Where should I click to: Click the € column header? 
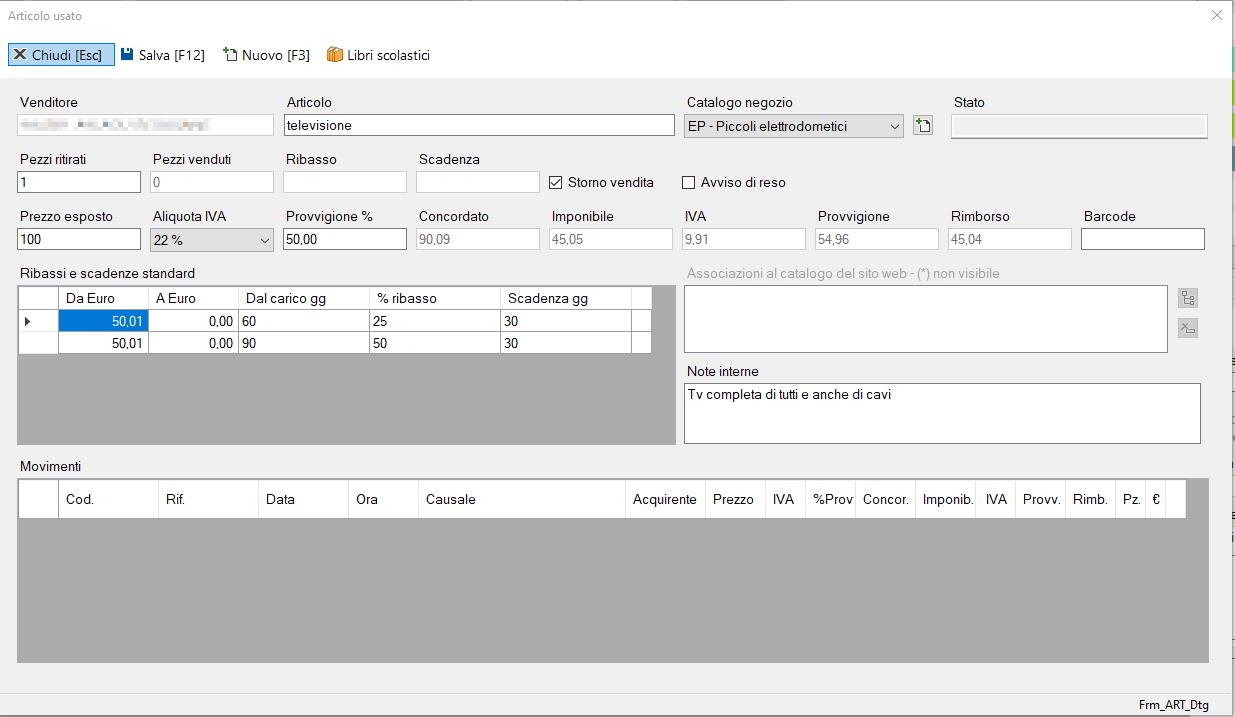tap(1156, 499)
